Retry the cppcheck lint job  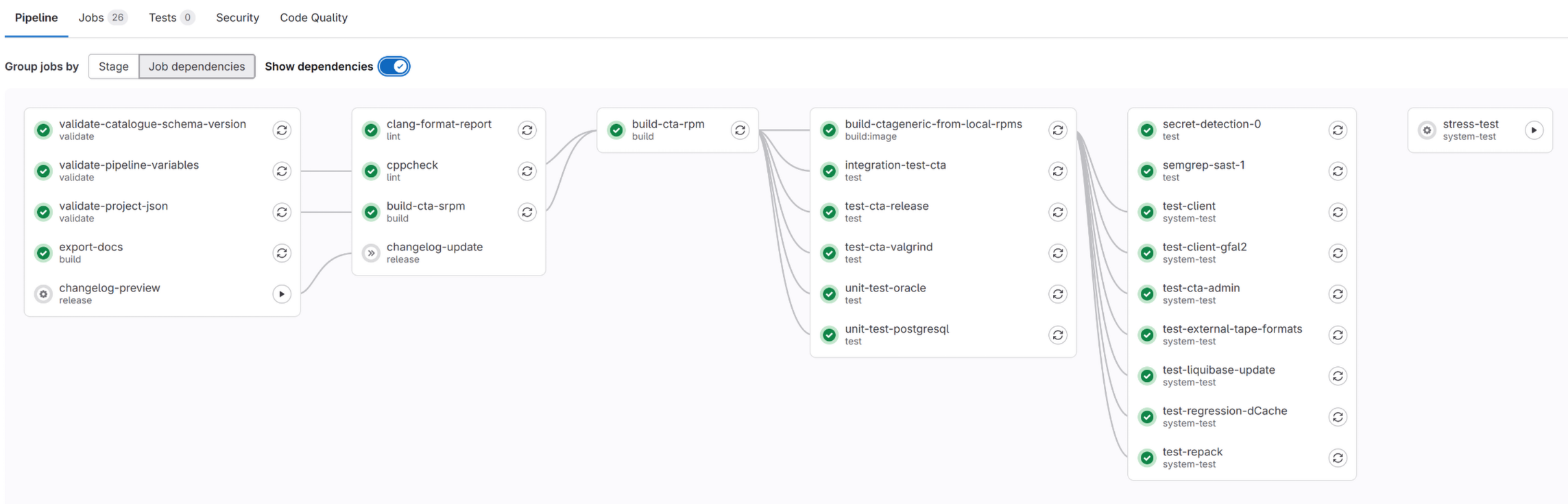pos(527,171)
